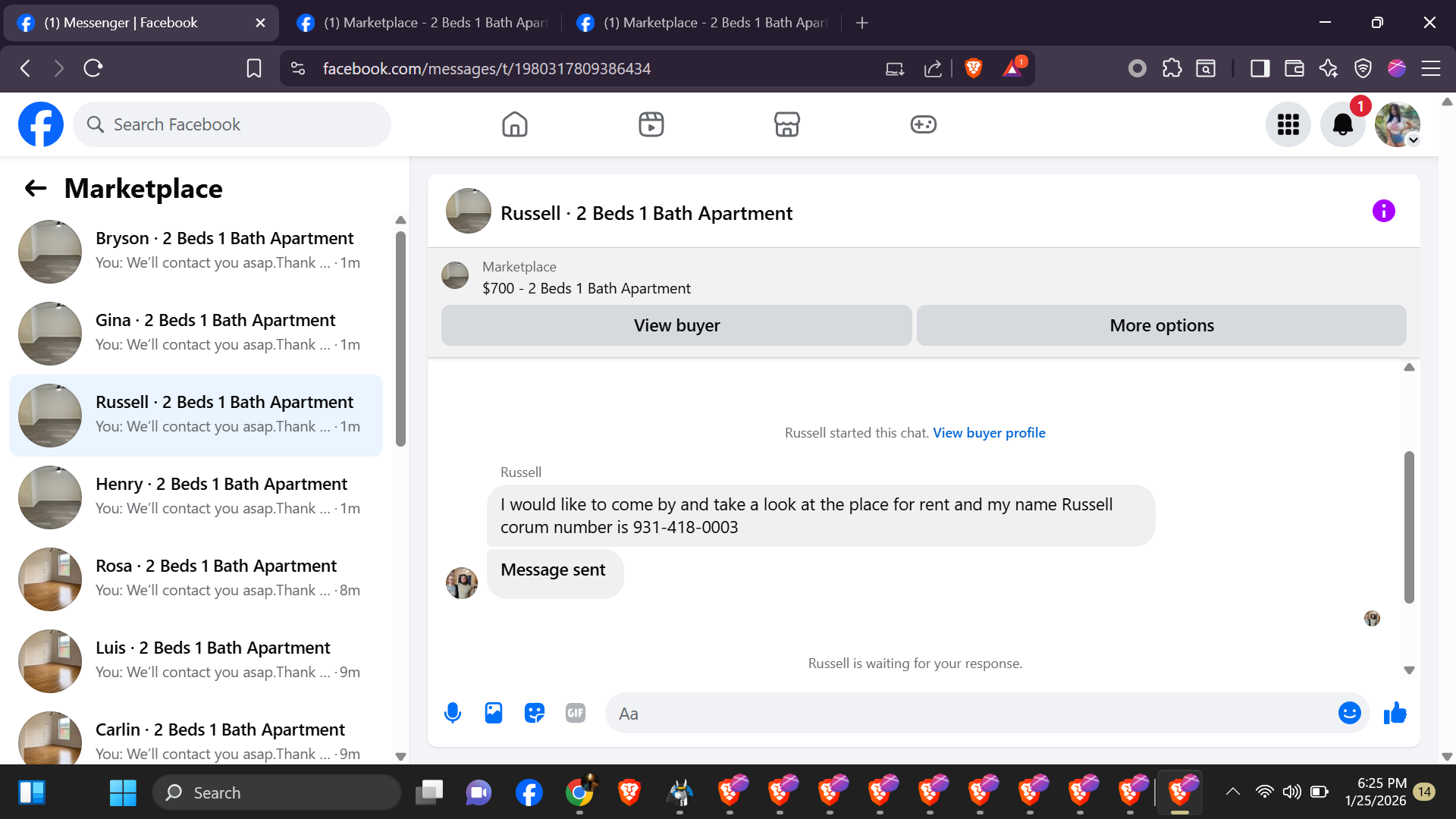Open Henry's apartment conversation

tap(196, 497)
